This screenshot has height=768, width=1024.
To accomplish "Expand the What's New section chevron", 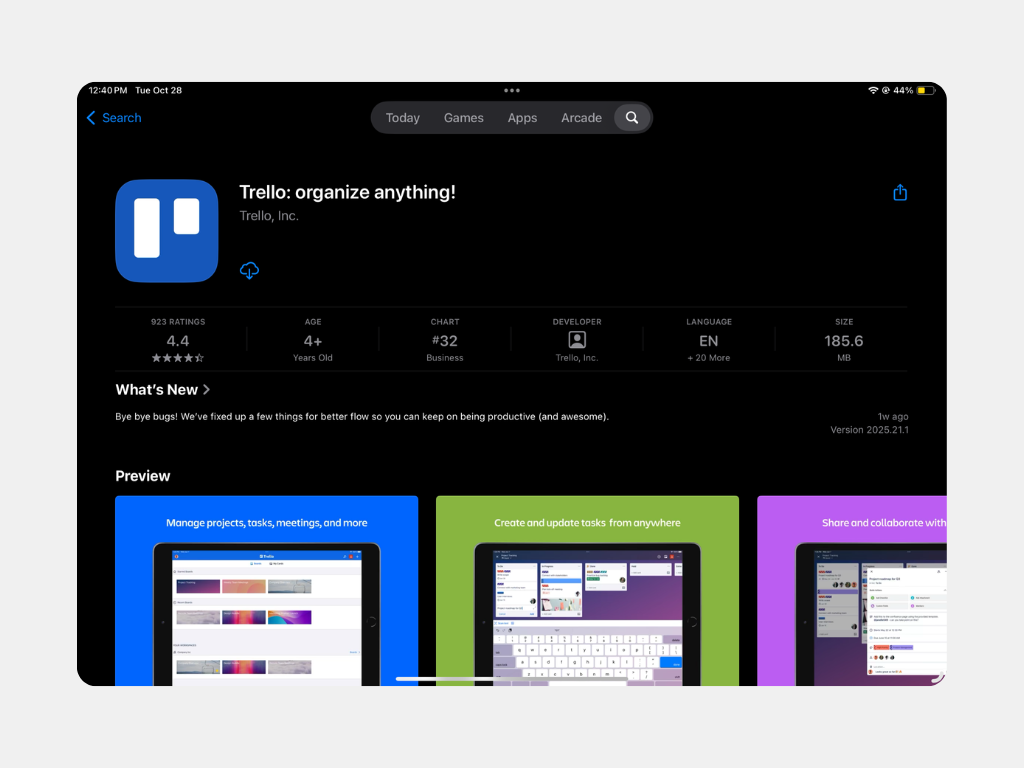I will 206,390.
